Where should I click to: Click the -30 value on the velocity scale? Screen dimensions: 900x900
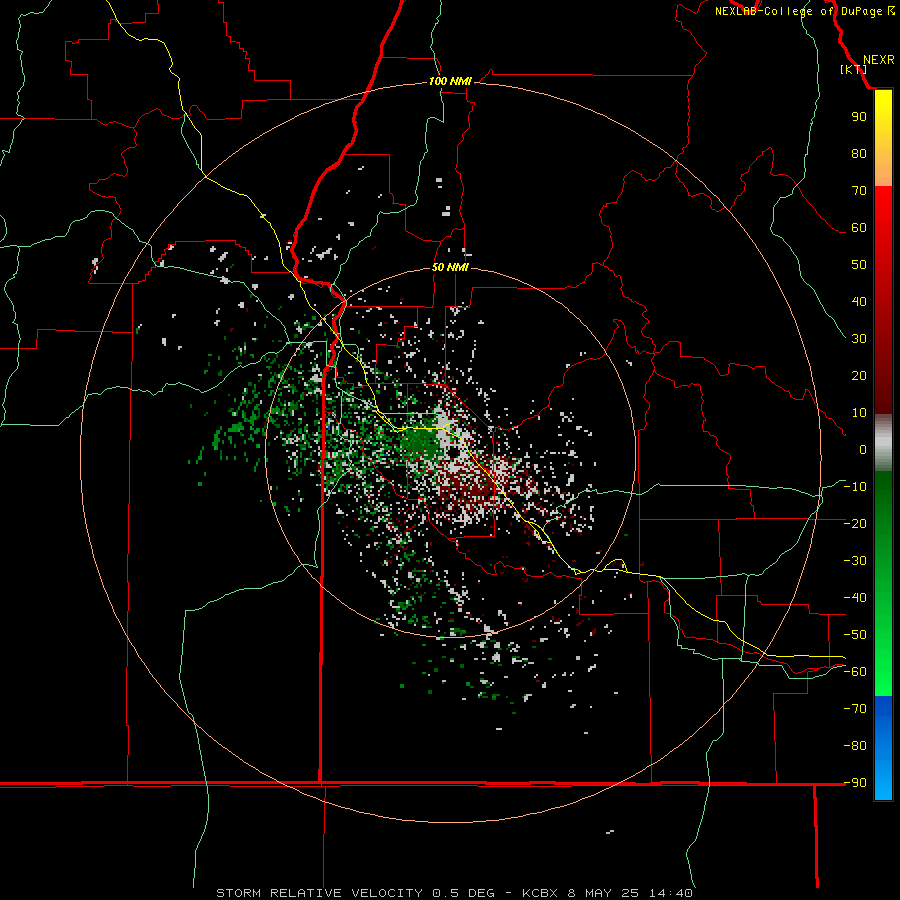click(855, 561)
